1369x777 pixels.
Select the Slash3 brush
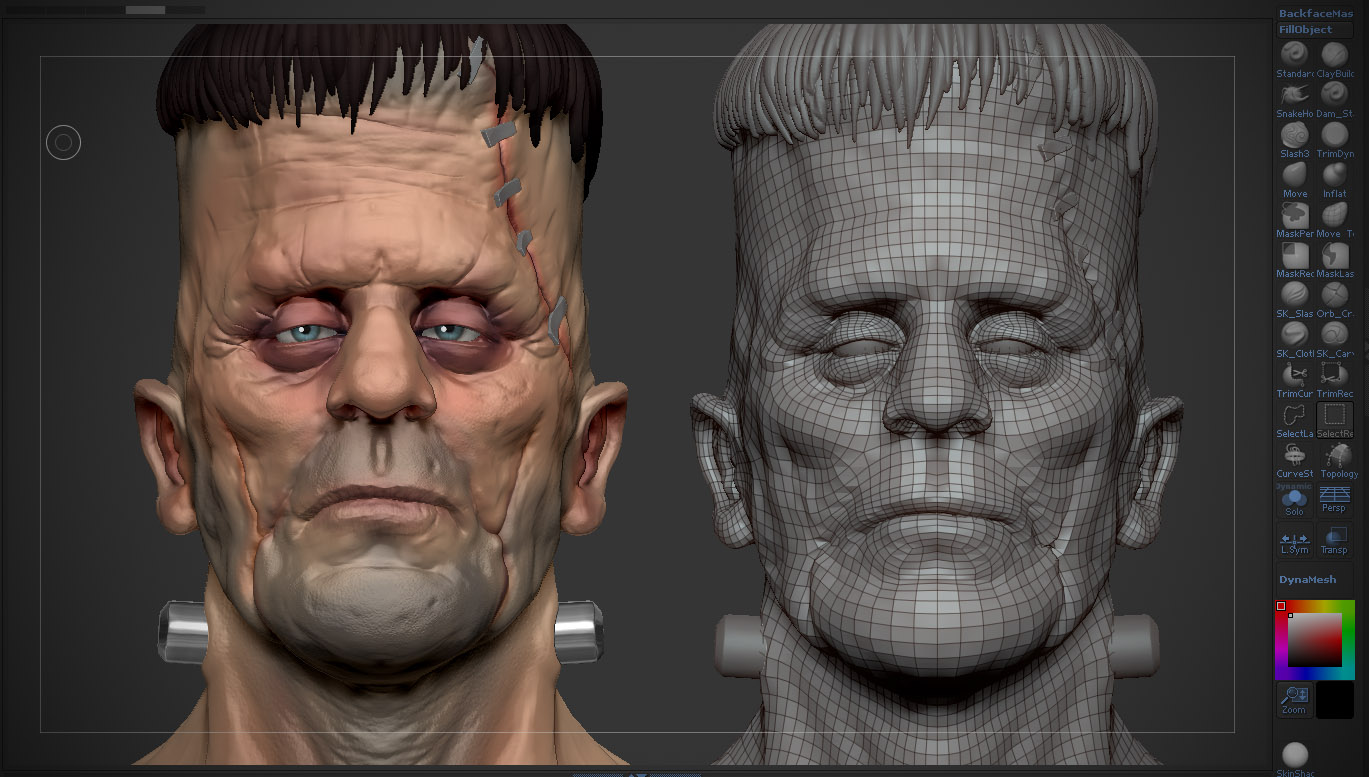tap(1295, 140)
